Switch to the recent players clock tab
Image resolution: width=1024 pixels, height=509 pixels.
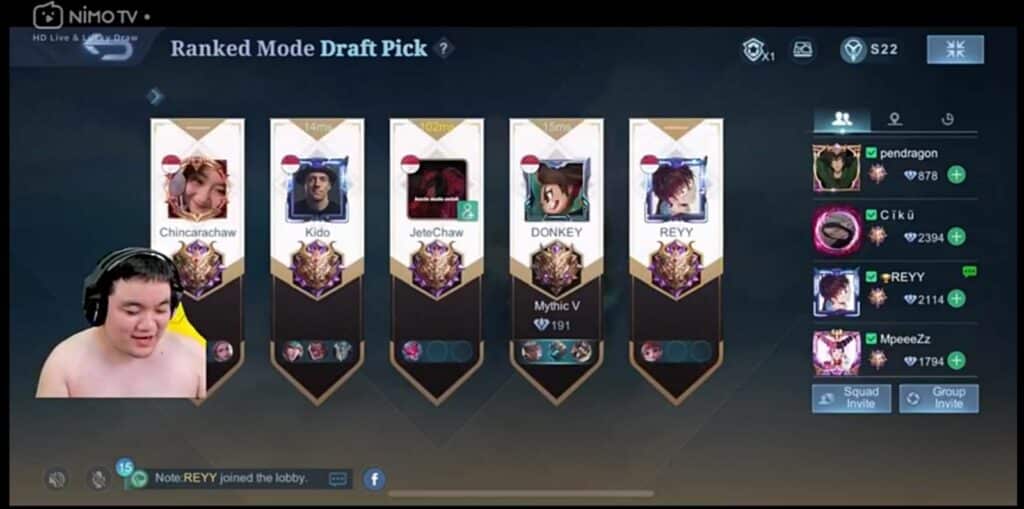[948, 119]
